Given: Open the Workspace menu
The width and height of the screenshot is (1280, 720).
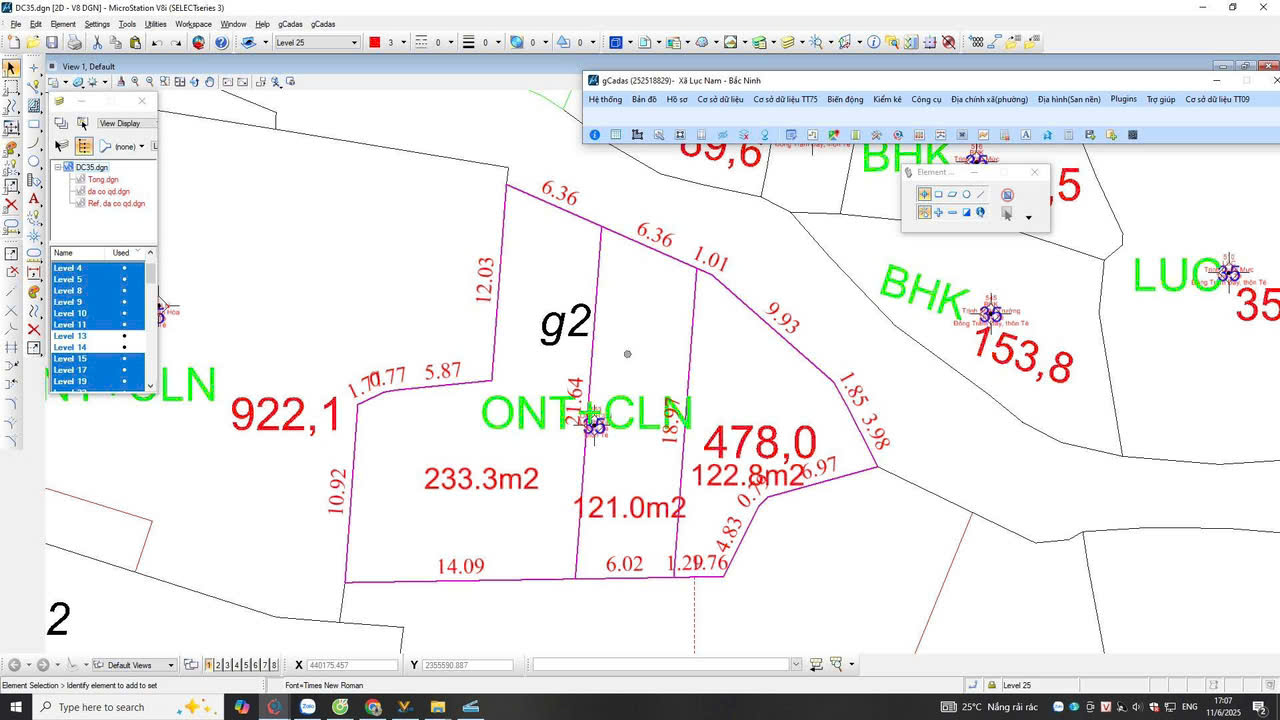Looking at the screenshot, I should (x=193, y=24).
